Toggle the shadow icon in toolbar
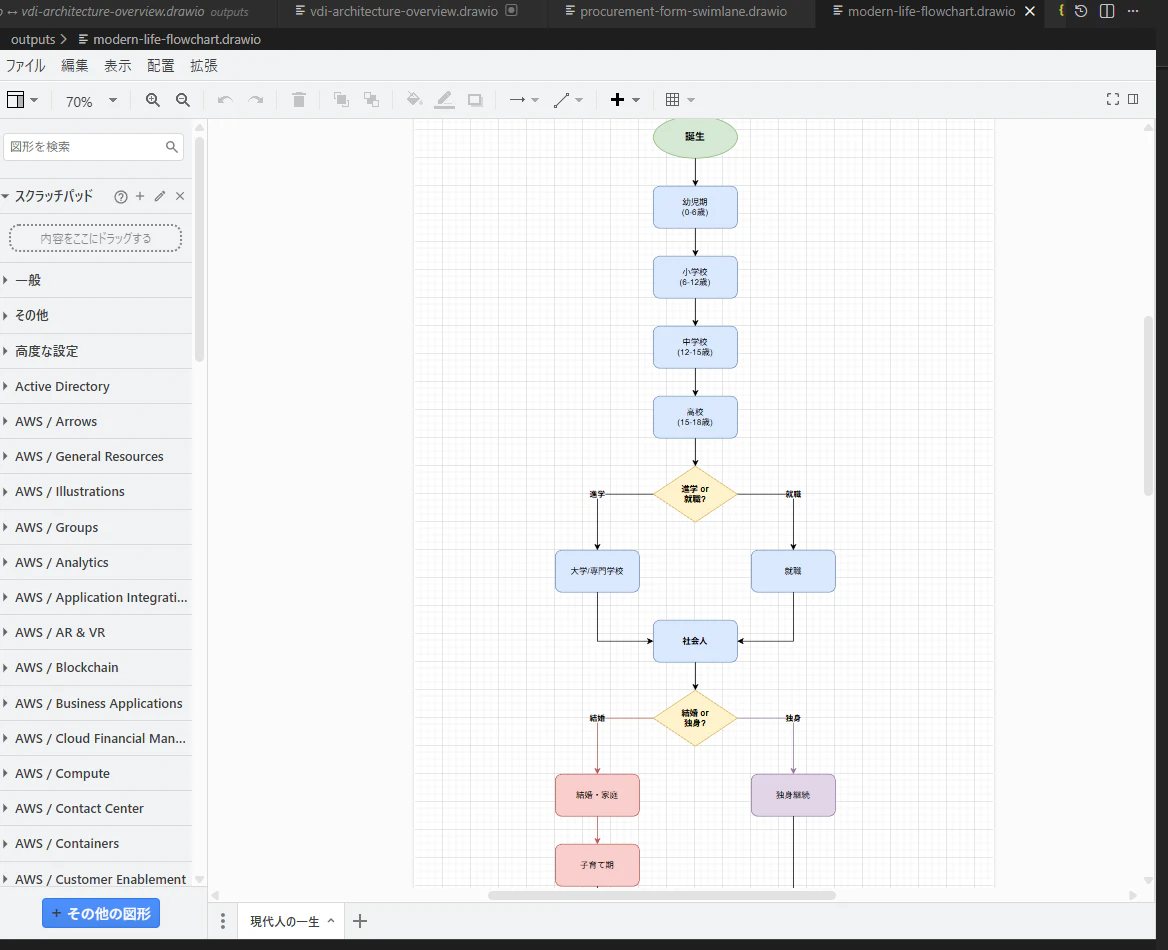 475,100
